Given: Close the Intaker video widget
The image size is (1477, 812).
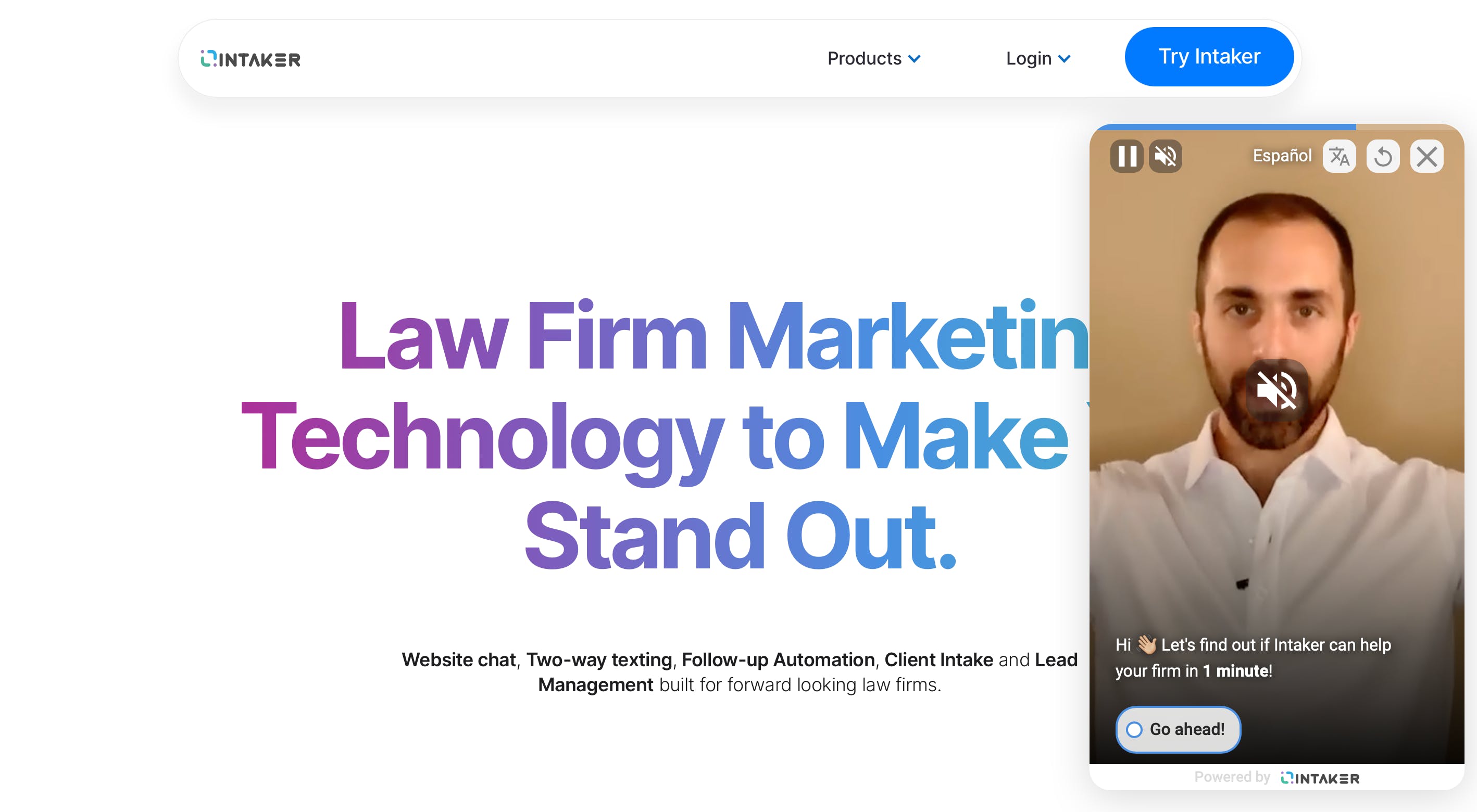Looking at the screenshot, I should point(1426,156).
